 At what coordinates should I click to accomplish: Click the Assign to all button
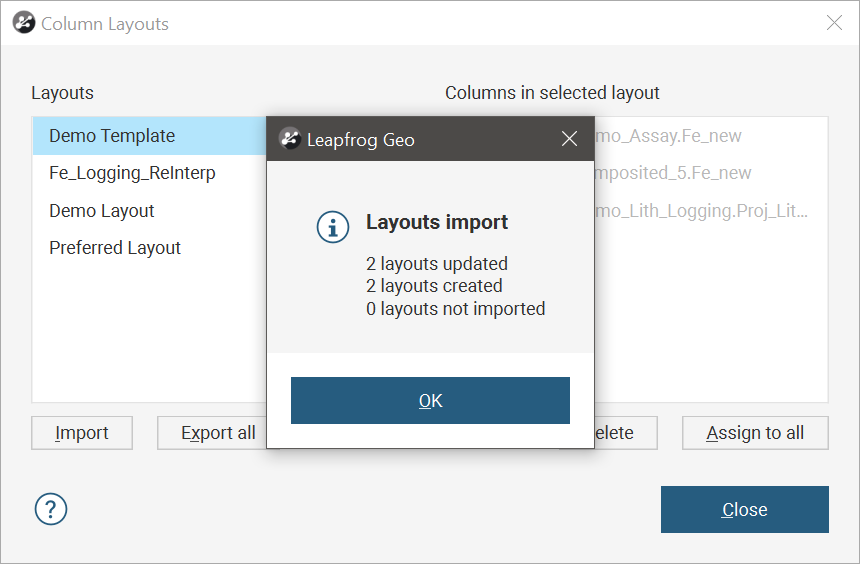click(x=755, y=433)
